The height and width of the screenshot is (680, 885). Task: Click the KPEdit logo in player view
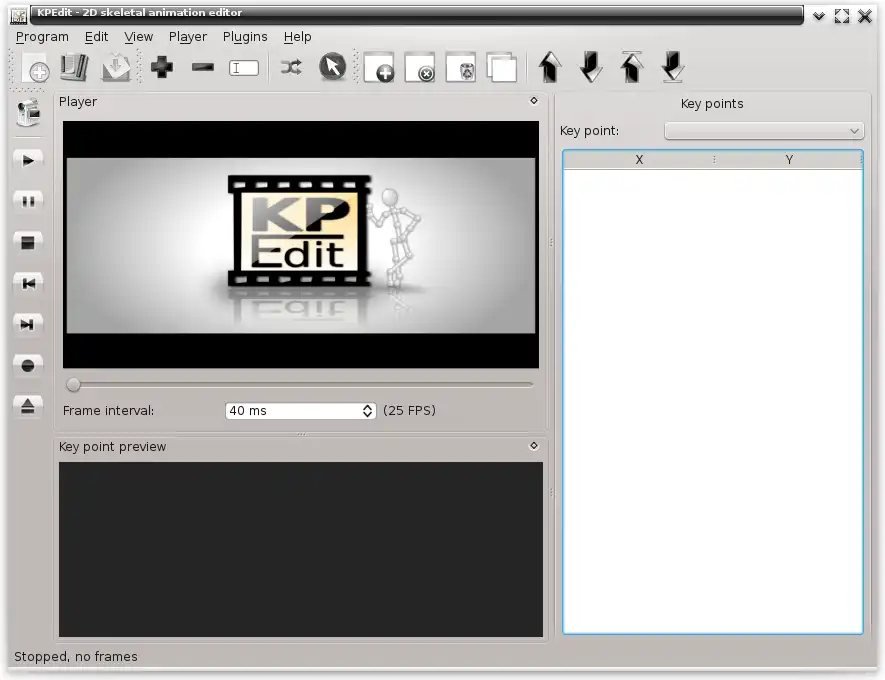click(x=301, y=232)
